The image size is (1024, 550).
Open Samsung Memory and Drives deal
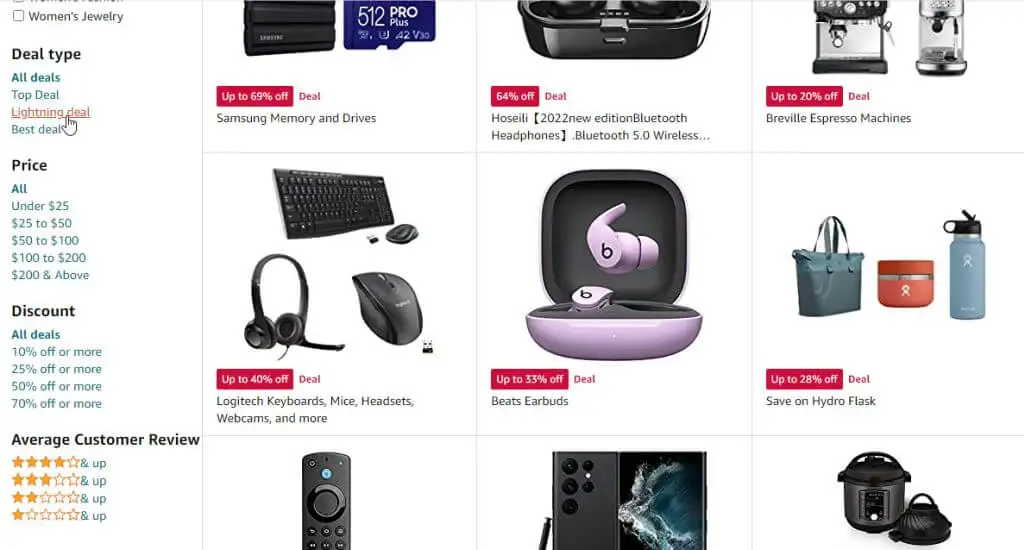point(296,118)
